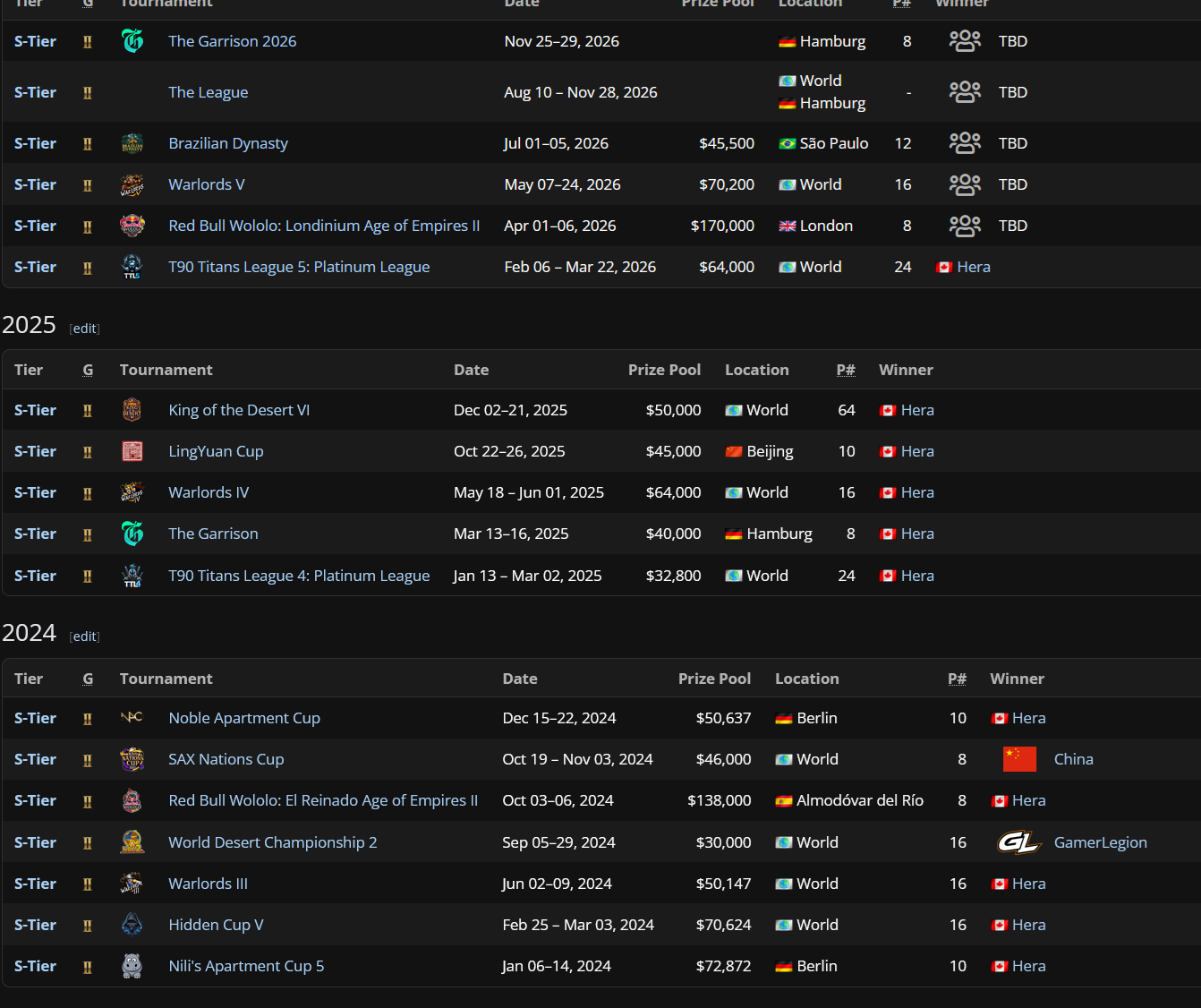Click the GamerLegion team logo

point(1019,842)
